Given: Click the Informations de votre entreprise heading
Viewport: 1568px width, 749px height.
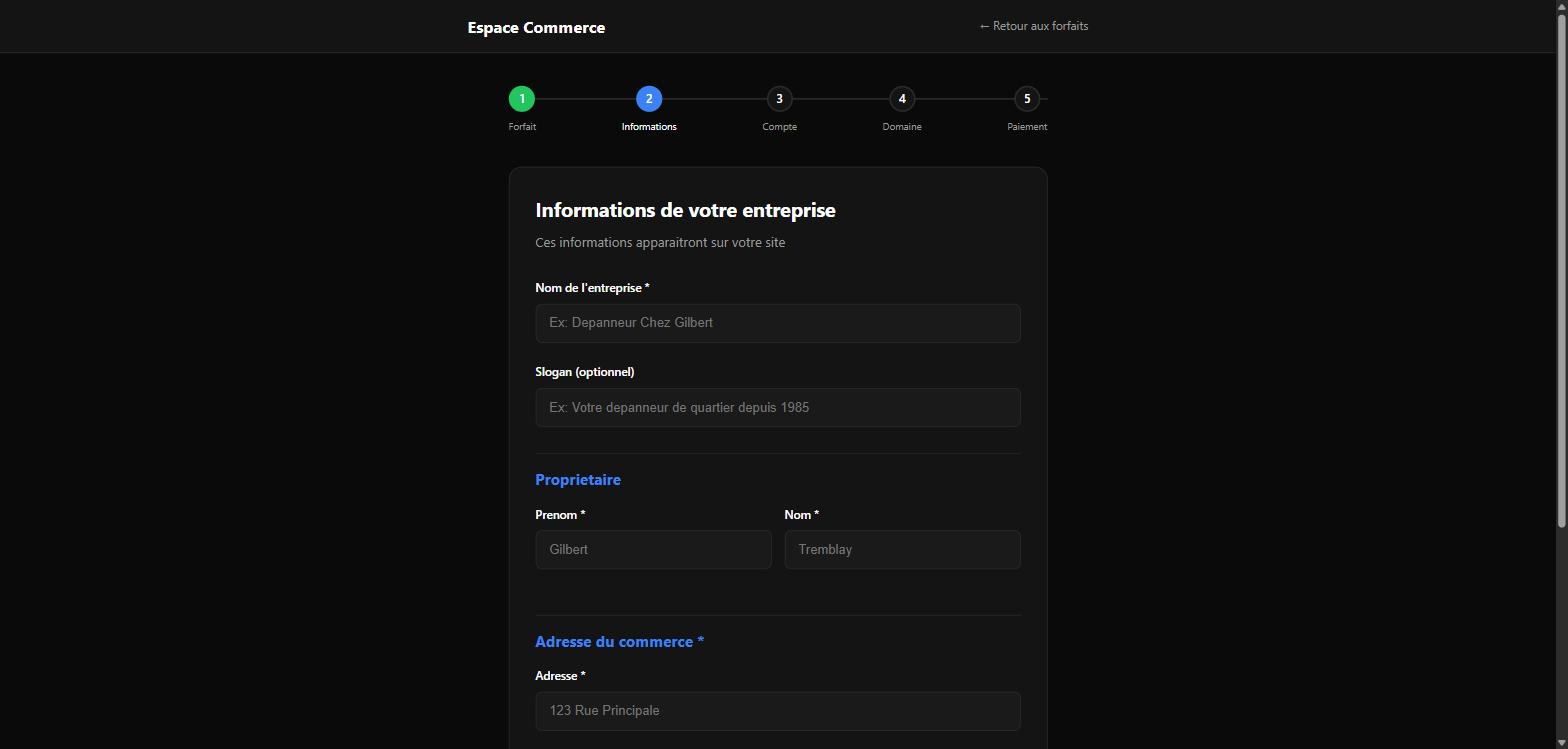Looking at the screenshot, I should [685, 210].
